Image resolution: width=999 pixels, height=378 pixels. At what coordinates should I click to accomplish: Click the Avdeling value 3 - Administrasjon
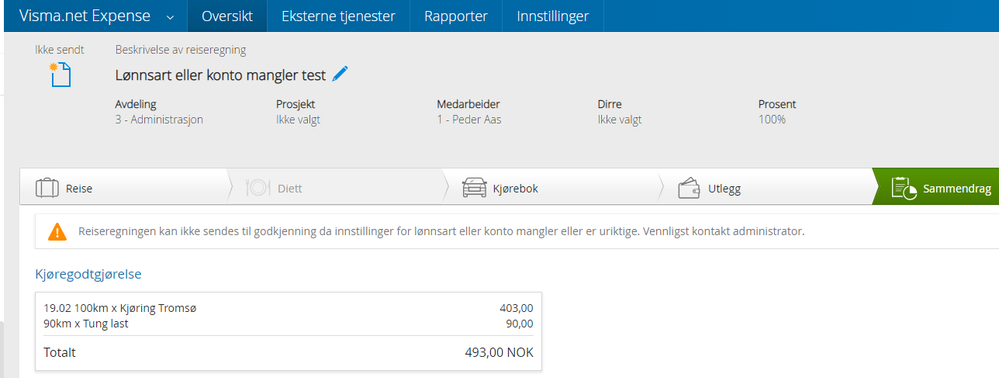tap(159, 119)
